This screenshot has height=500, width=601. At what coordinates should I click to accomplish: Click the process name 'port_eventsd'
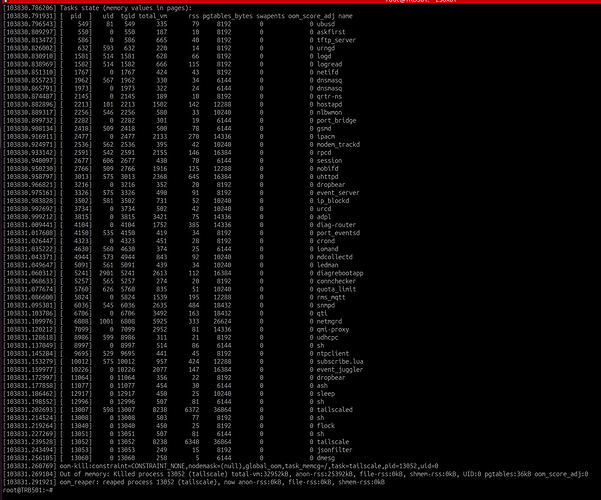point(338,233)
